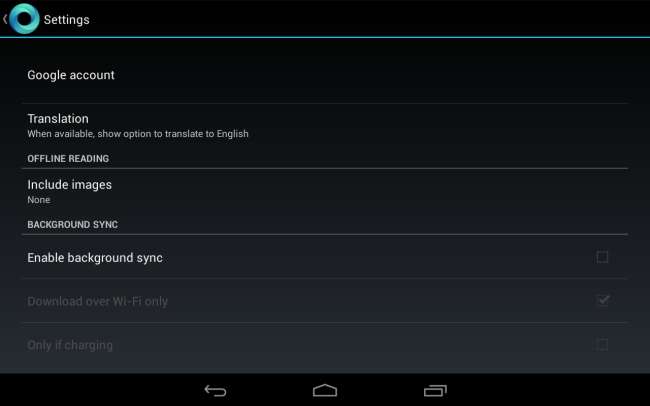The image size is (650, 406).
Task: Select the None value under Include images
Action: 39,200
